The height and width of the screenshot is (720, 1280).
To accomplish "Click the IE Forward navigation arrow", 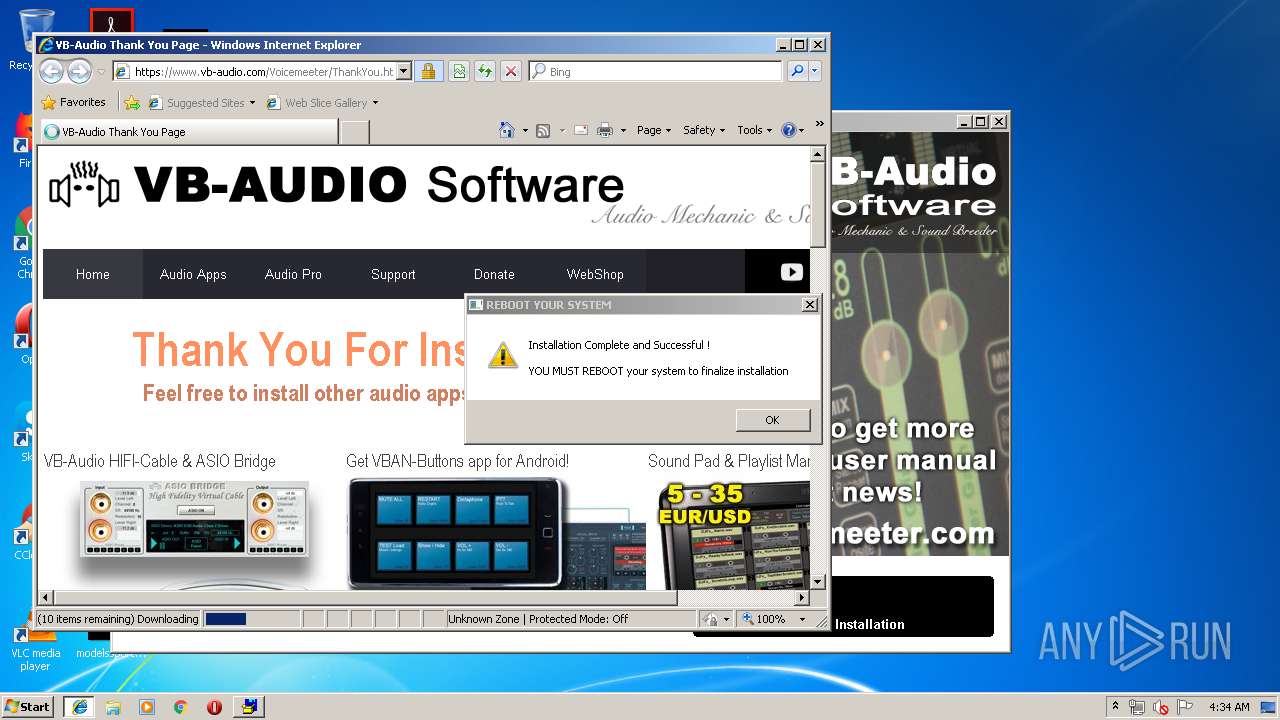I will tap(80, 71).
